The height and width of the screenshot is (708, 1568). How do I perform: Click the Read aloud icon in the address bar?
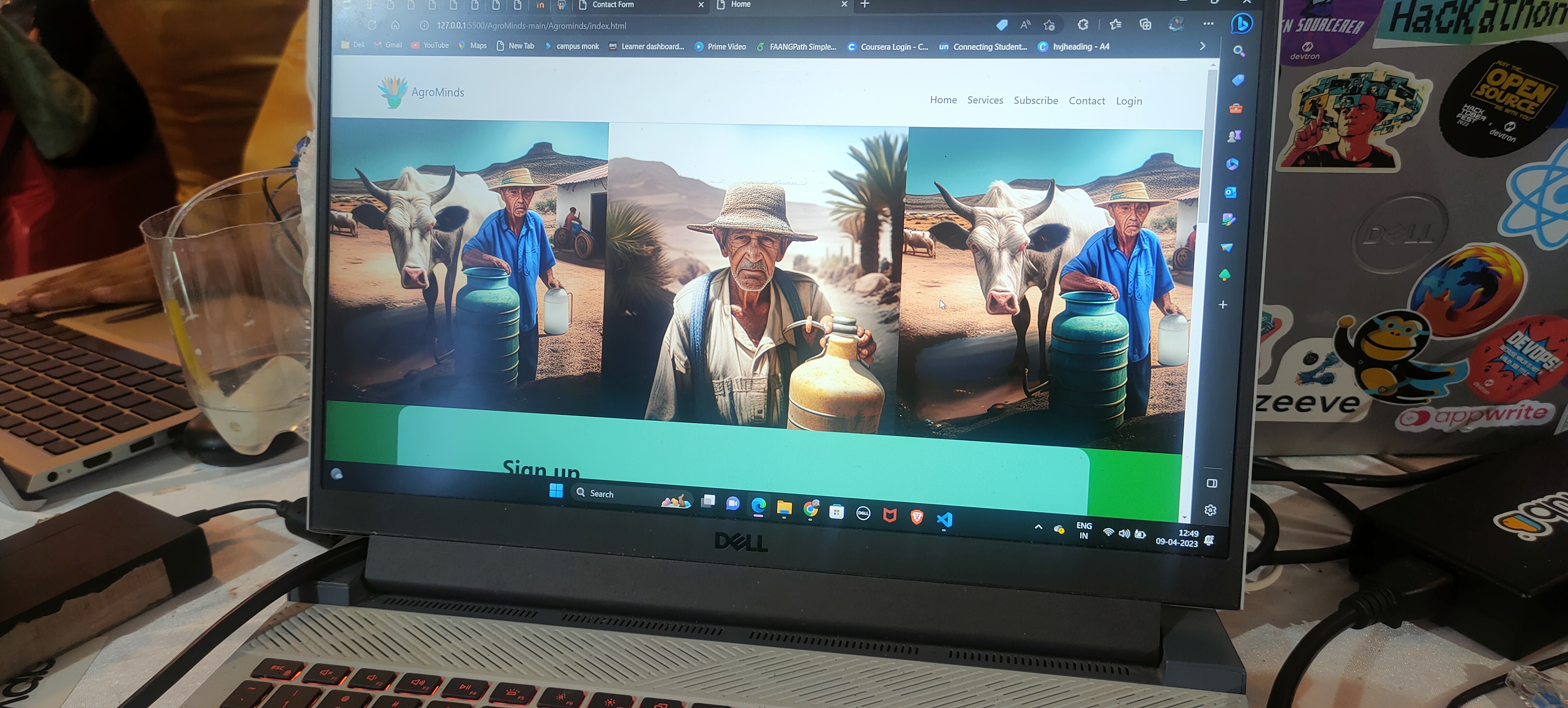click(1025, 25)
